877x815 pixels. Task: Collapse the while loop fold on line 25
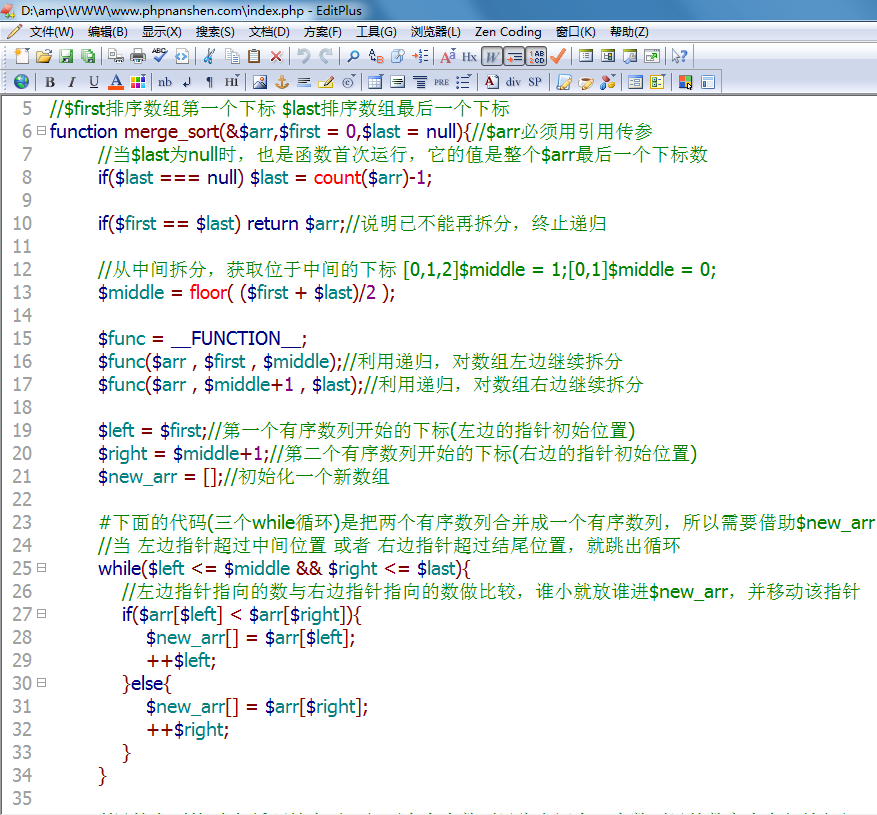pyautogui.click(x=41, y=568)
